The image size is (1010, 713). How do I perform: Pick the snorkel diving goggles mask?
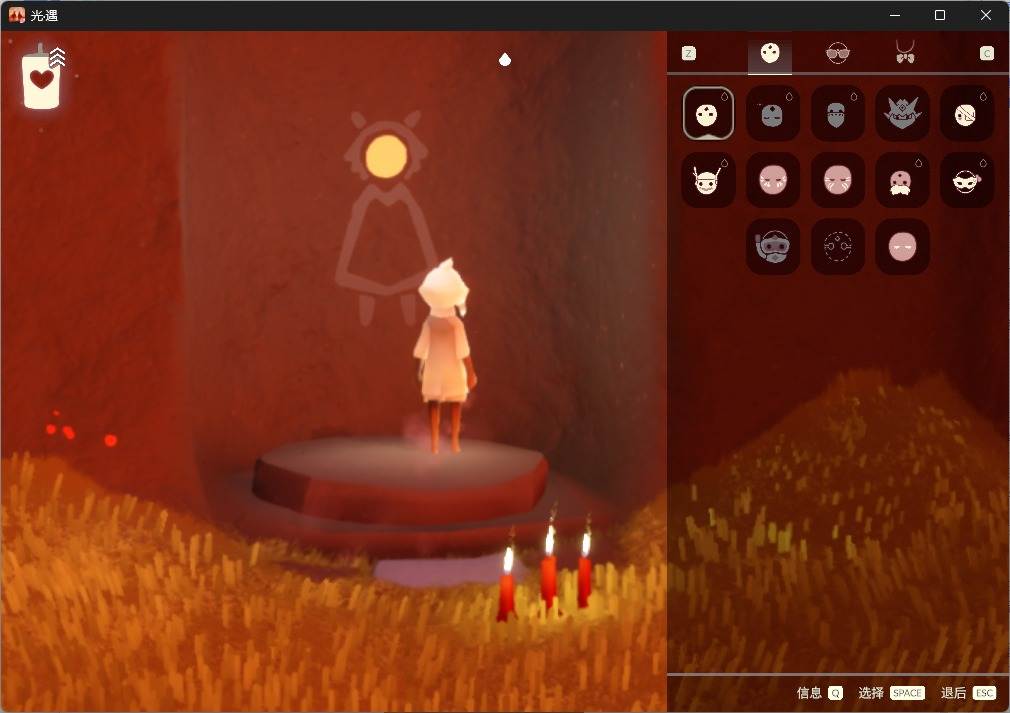point(772,247)
